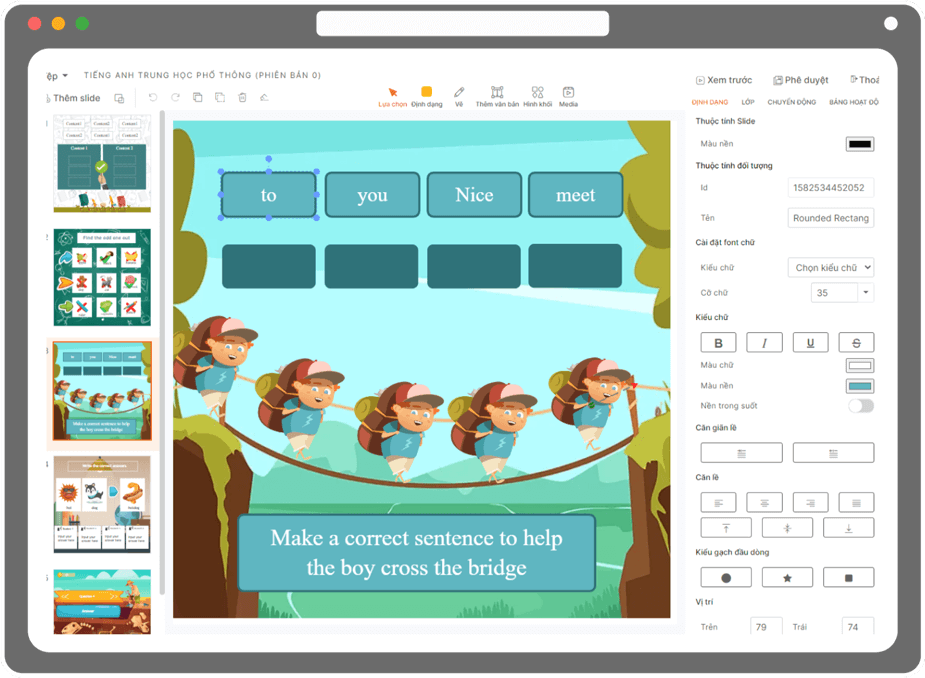
Task: Select the Vẽ pencil drawing tool
Action: point(459,96)
